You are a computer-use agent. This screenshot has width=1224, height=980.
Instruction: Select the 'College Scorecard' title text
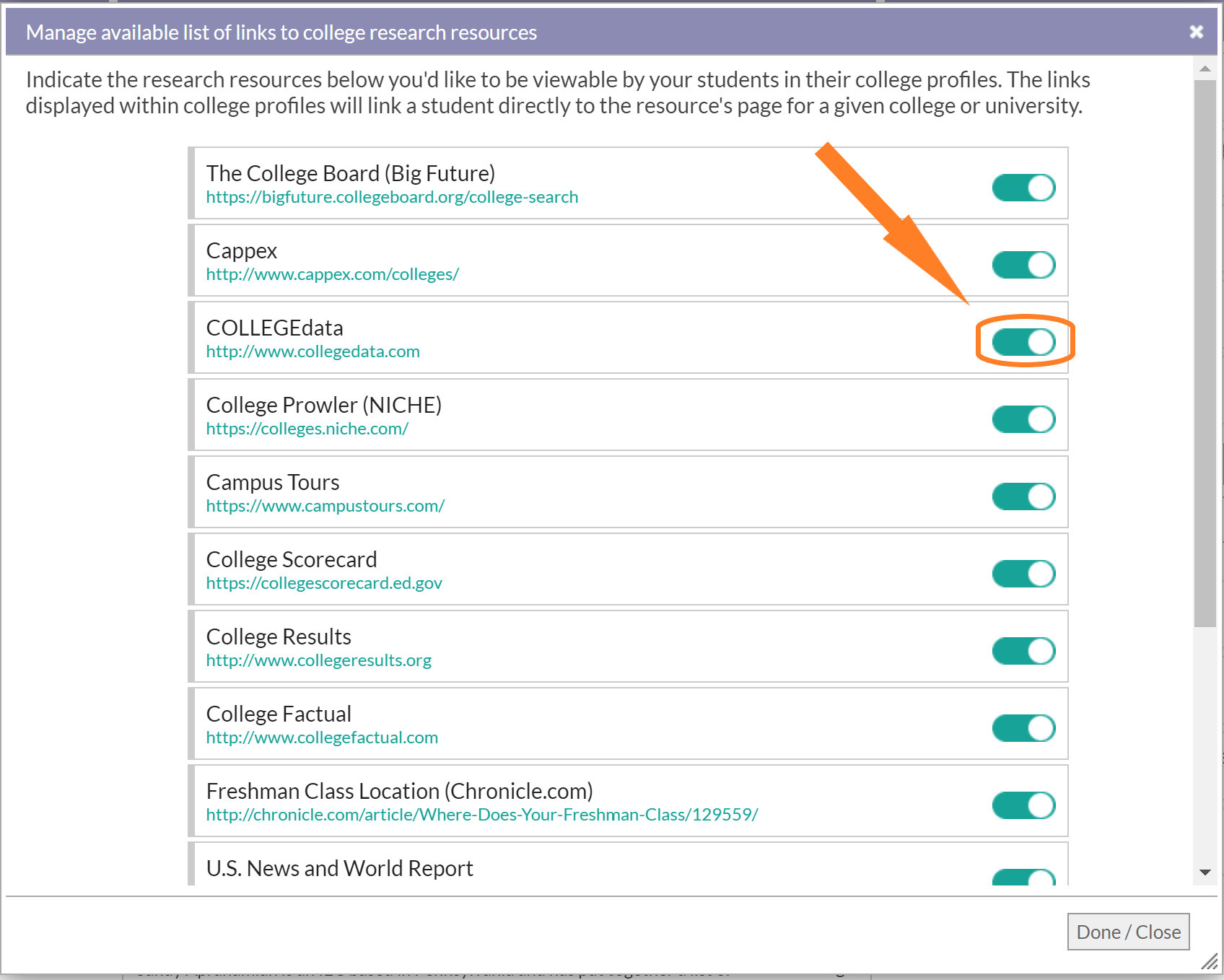pyautogui.click(x=292, y=560)
